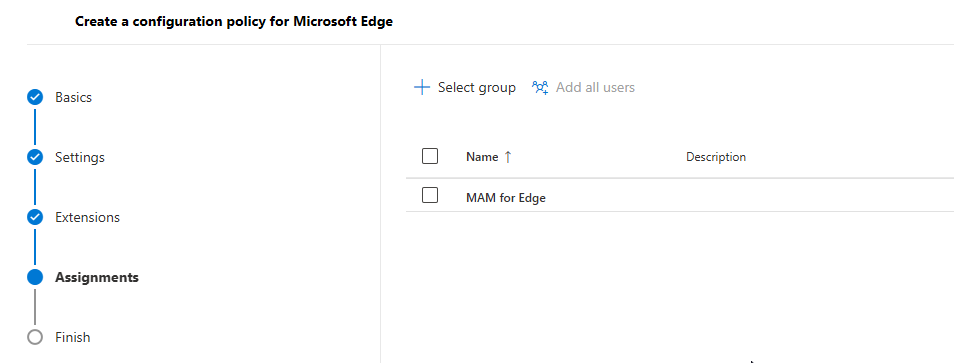Sort by the Name column header

pyautogui.click(x=482, y=157)
